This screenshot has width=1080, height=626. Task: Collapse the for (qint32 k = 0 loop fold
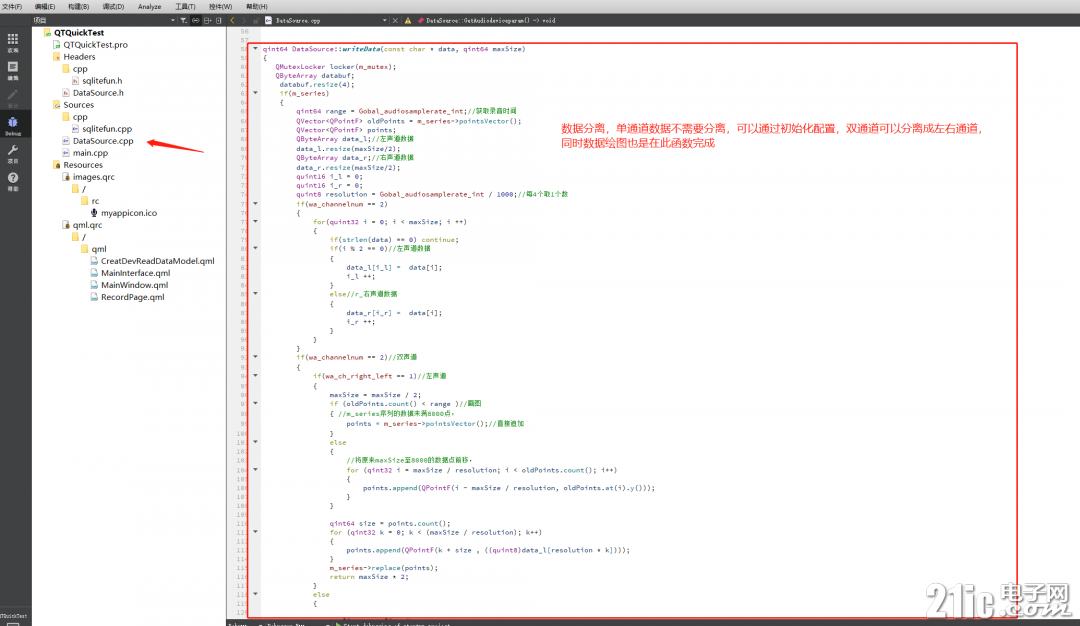click(256, 532)
